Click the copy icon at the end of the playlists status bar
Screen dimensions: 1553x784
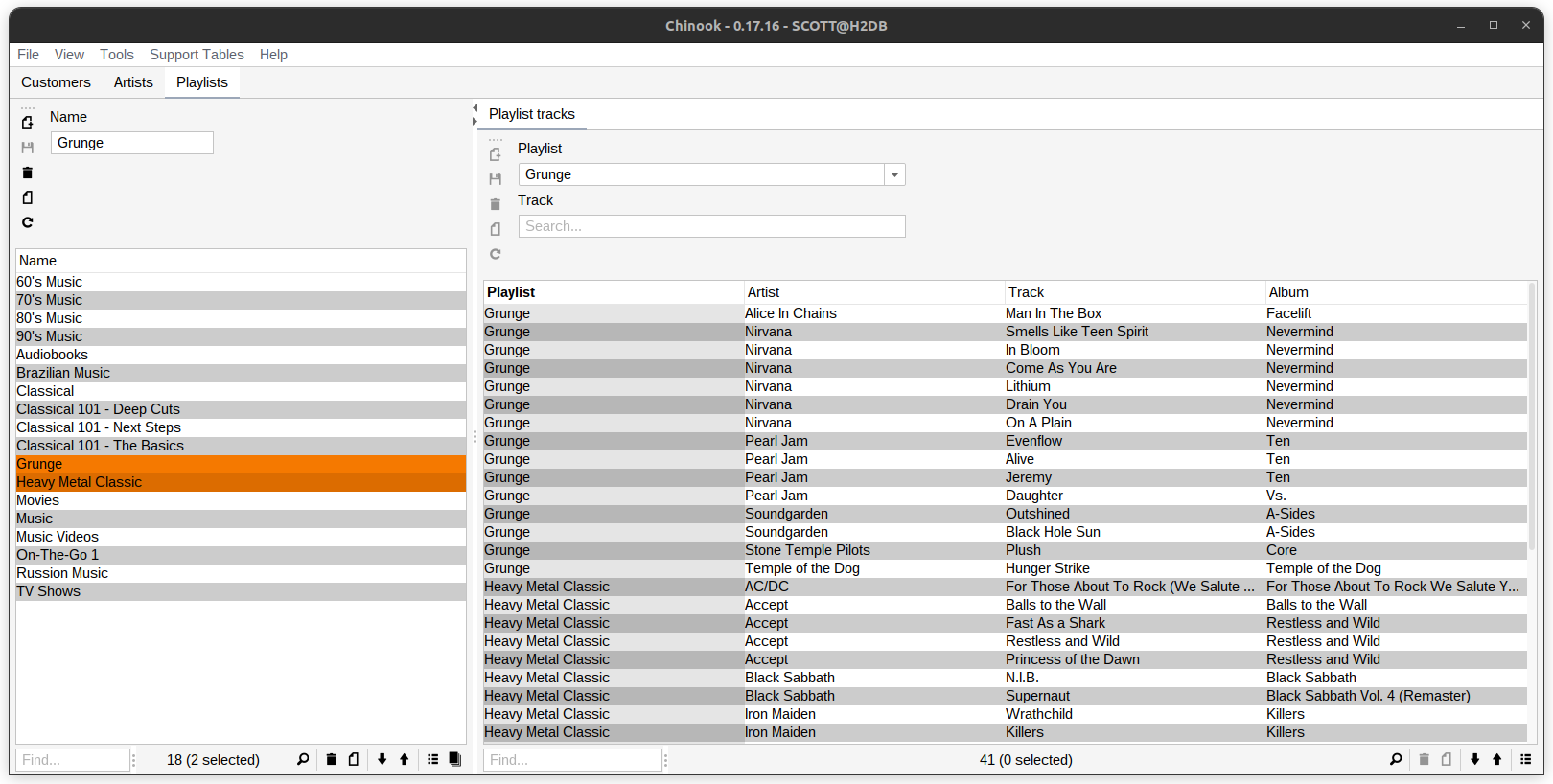455,759
